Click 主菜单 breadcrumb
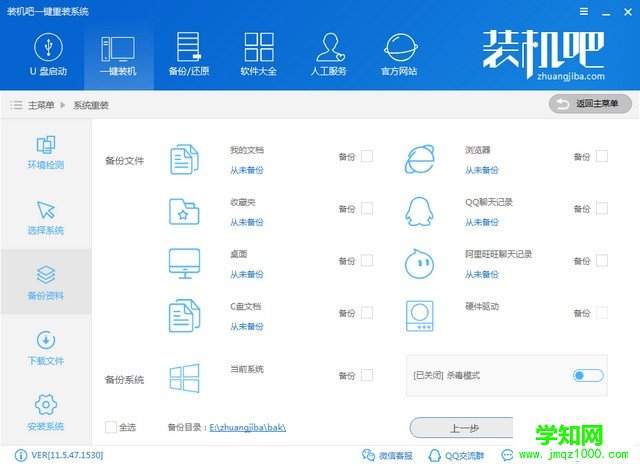Image resolution: width=640 pixels, height=466 pixels. [41, 105]
